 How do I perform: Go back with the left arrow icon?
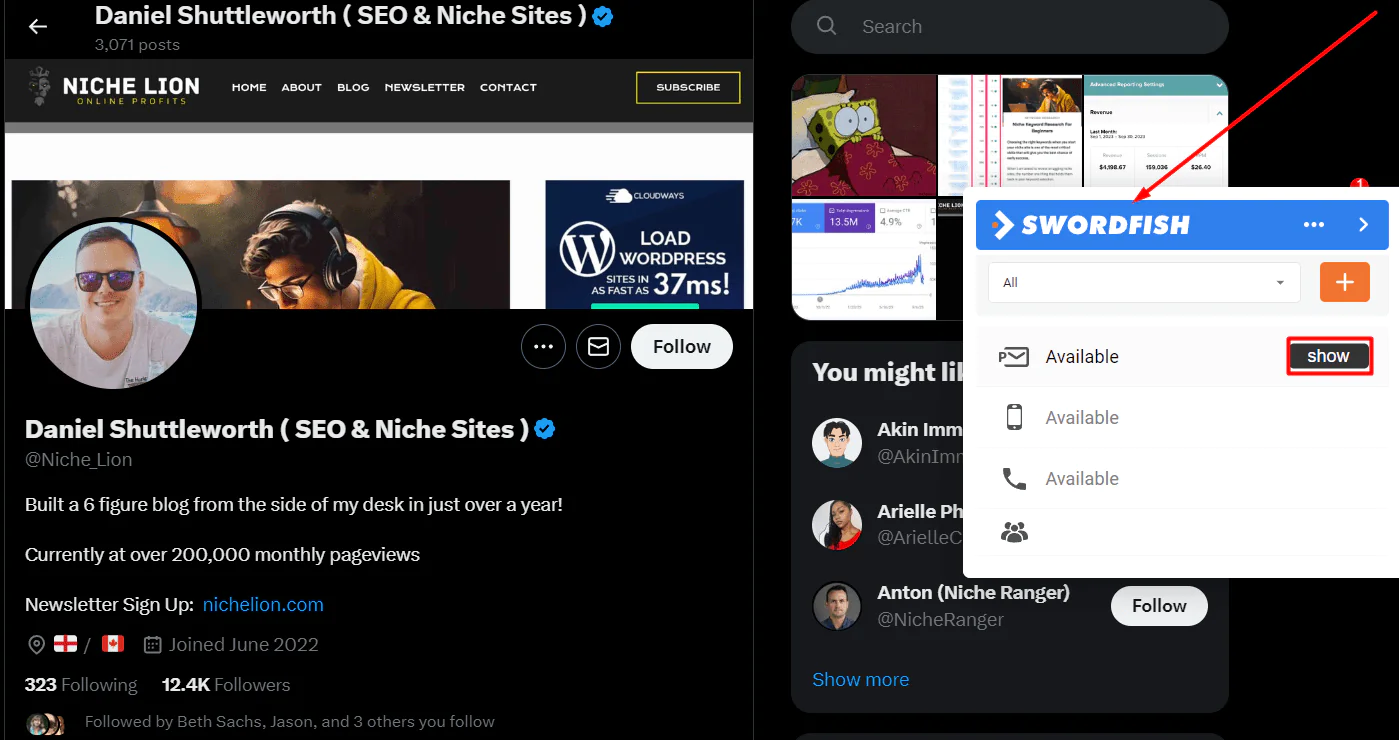38,26
